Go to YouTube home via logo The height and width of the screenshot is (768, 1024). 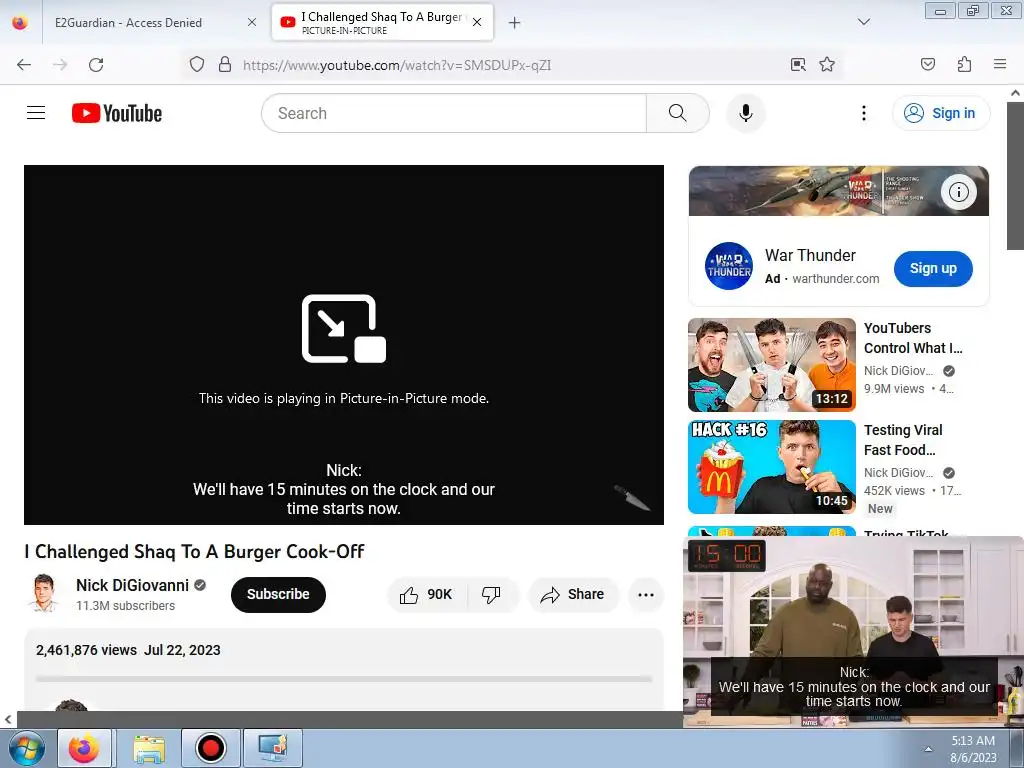(x=117, y=113)
